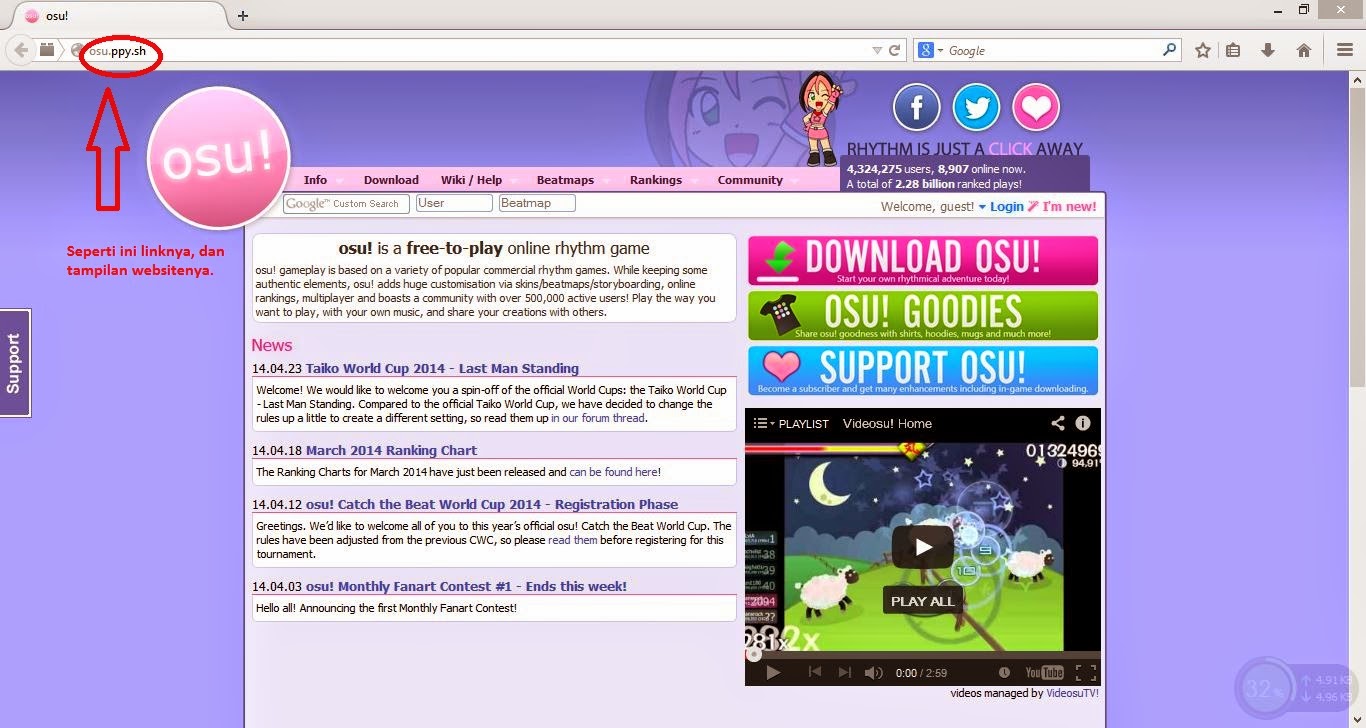Click the 32% network speed widget
This screenshot has width=1366, height=728.
pos(1298,689)
